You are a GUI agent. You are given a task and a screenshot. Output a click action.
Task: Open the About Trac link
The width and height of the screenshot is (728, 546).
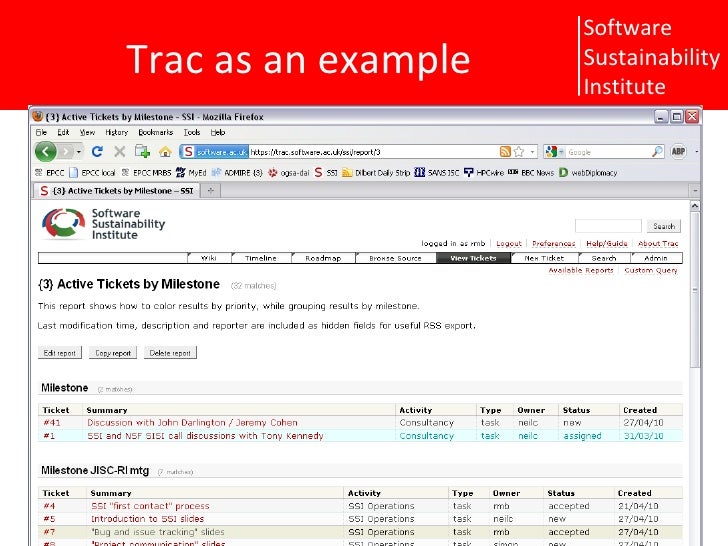(658, 243)
